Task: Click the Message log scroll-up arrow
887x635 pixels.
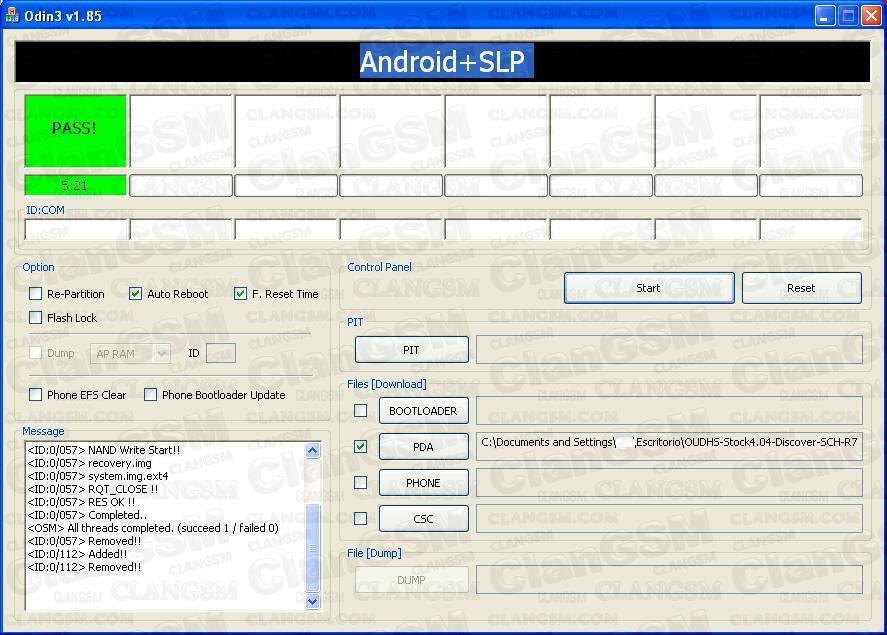Action: 313,451
